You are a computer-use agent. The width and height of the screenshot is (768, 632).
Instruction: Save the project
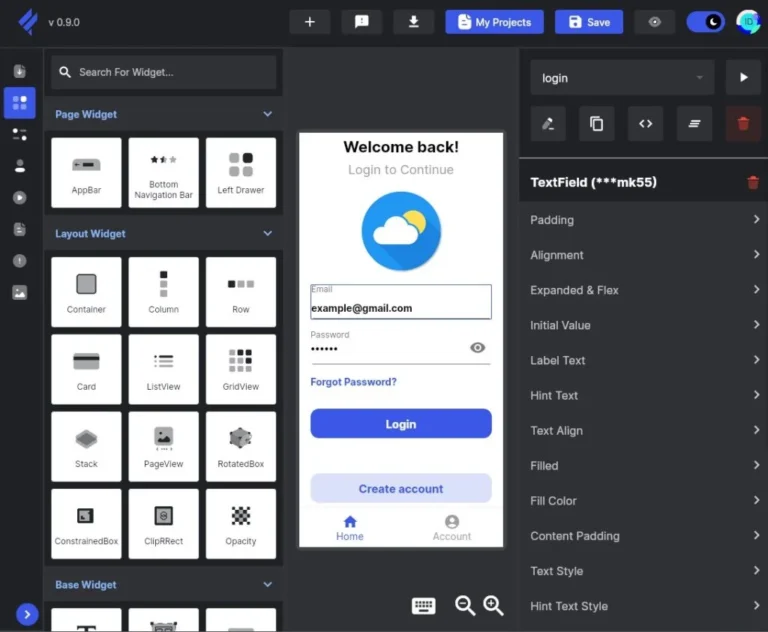click(x=589, y=22)
